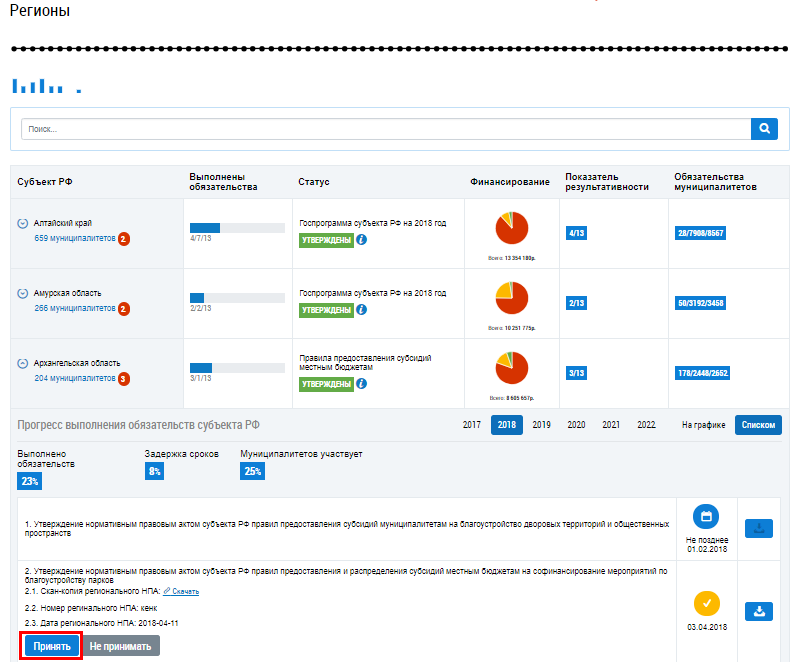
Task: Click info icon in Архангельская область status
Action: click(x=362, y=384)
